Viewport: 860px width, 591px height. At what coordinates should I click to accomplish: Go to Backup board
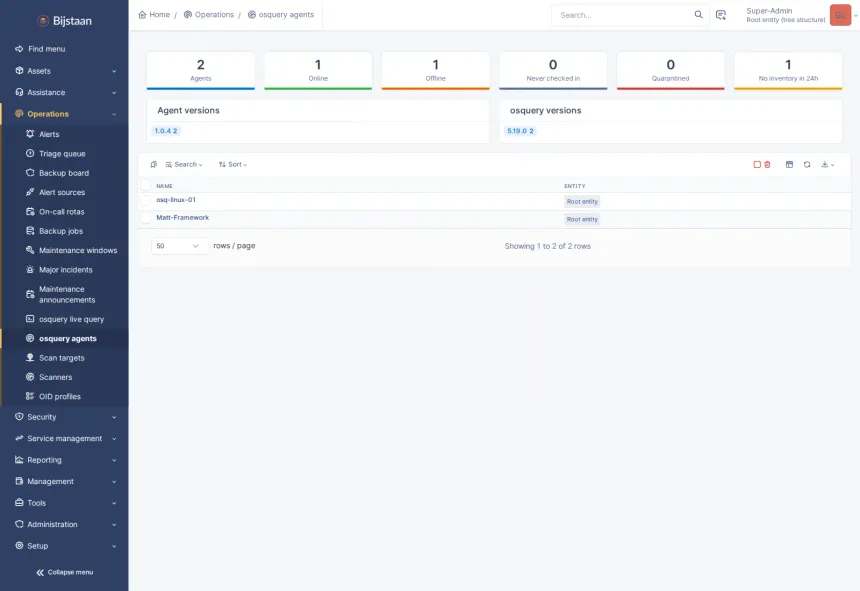click(x=64, y=173)
